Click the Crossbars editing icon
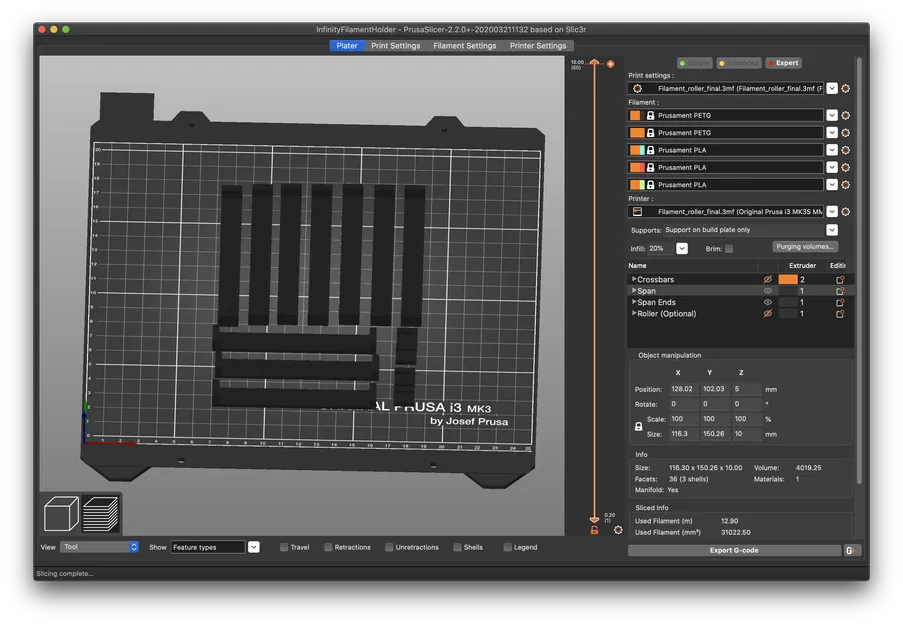Image resolution: width=903 pixels, height=625 pixels. pos(840,280)
